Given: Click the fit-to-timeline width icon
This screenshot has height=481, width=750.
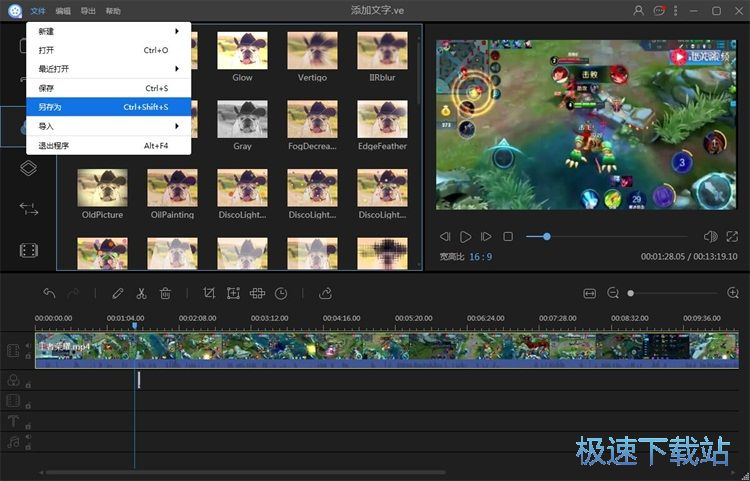Looking at the screenshot, I should coord(590,293).
